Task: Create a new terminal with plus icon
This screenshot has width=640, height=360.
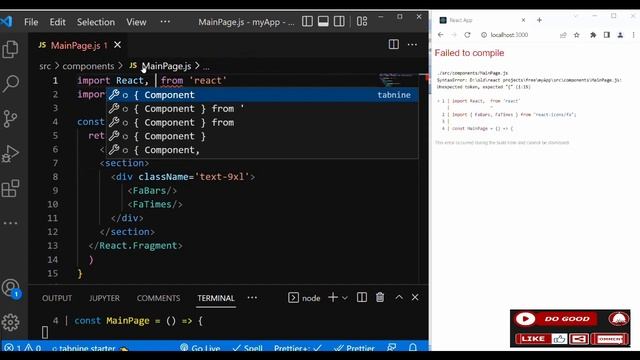Action: click(x=333, y=298)
